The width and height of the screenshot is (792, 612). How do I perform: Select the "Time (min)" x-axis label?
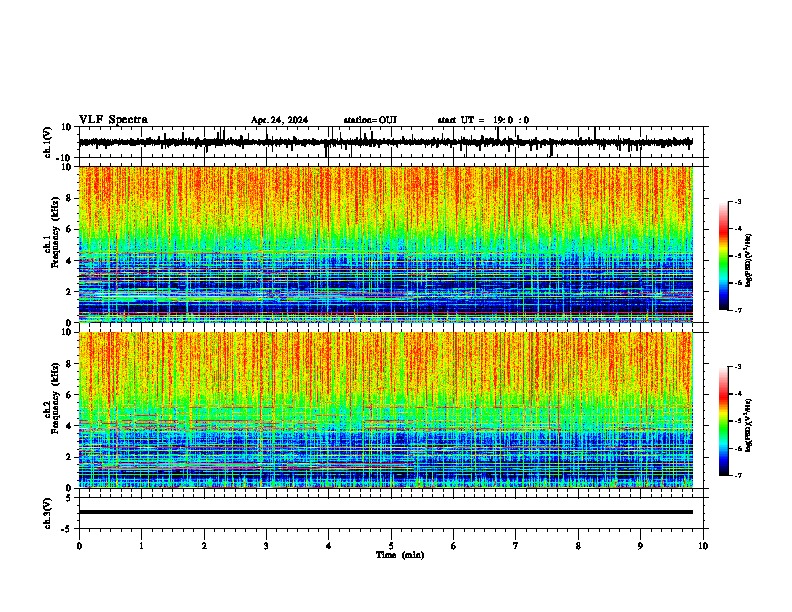click(400, 555)
